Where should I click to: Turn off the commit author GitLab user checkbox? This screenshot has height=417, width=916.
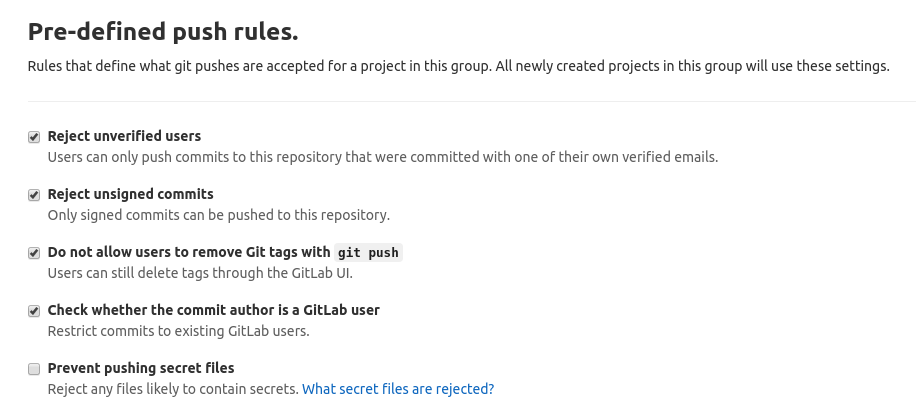tap(34, 311)
